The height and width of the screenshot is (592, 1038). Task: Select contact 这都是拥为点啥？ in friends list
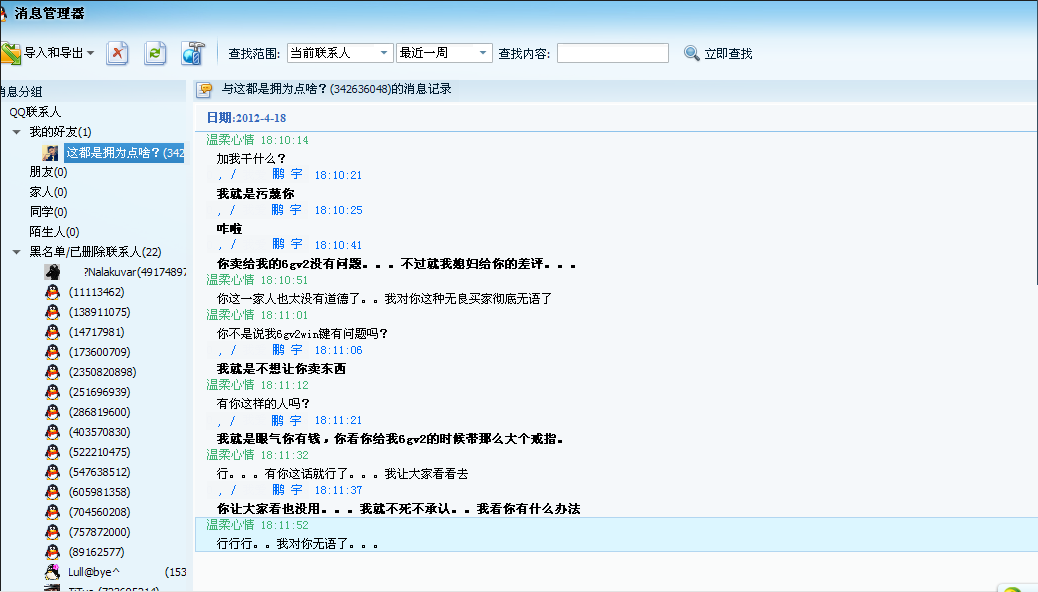click(x=124, y=153)
